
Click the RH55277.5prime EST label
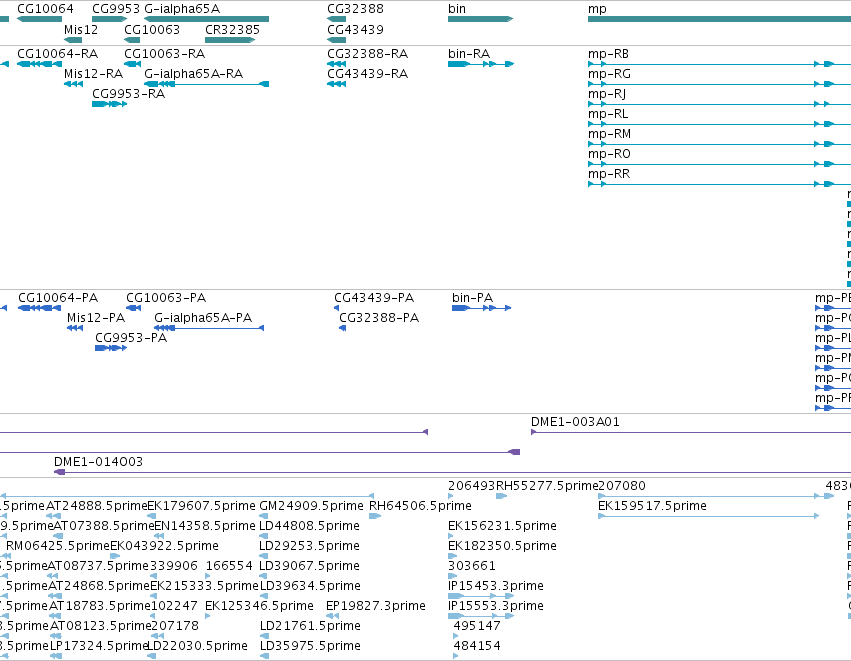(x=547, y=486)
